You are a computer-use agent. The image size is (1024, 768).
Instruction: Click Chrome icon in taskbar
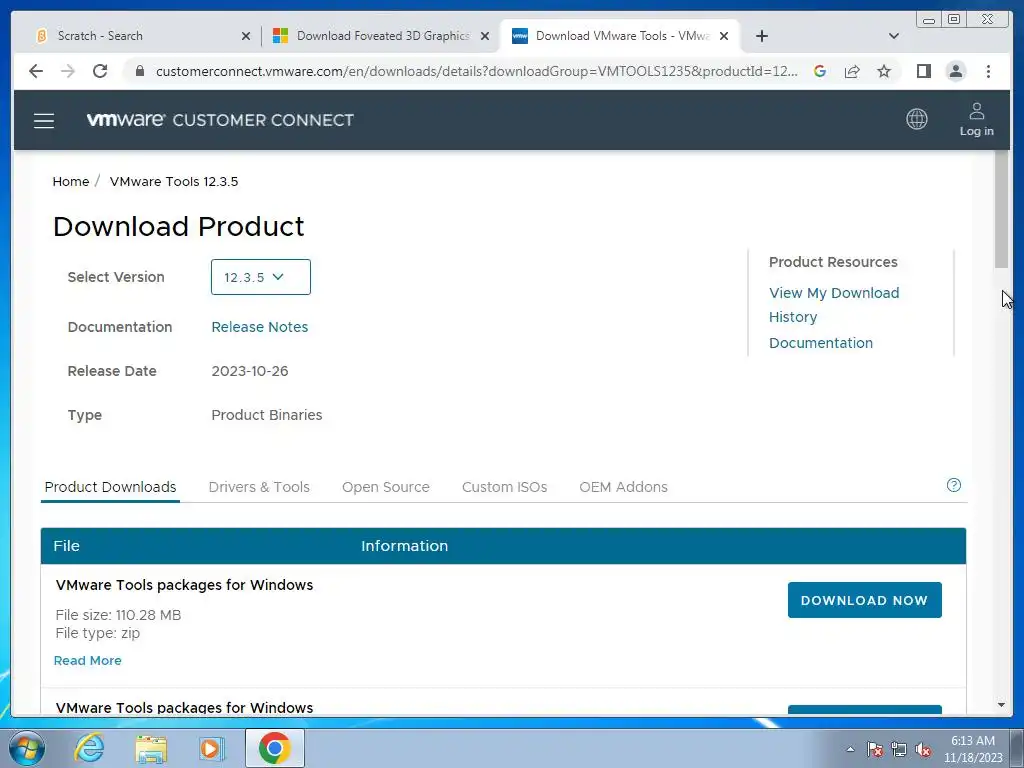(x=274, y=748)
